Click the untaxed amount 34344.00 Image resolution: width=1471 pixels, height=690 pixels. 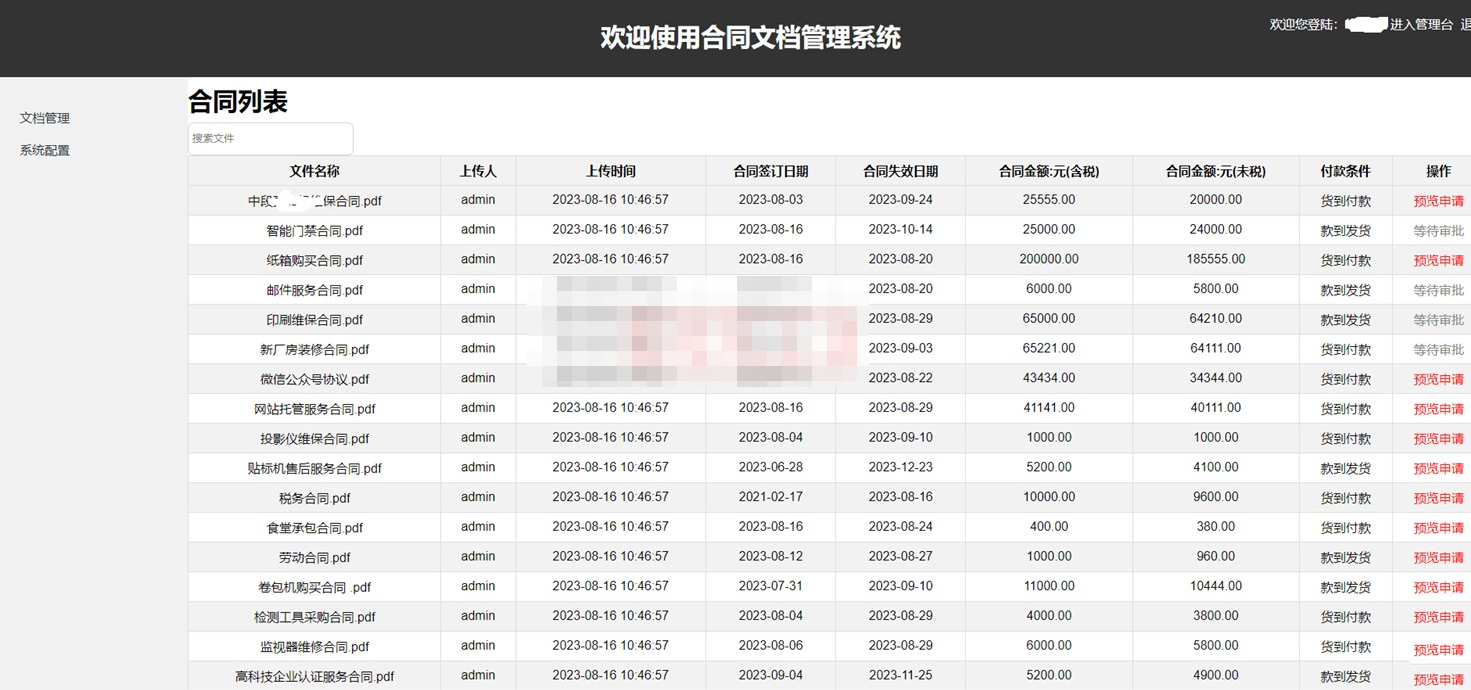(1215, 378)
